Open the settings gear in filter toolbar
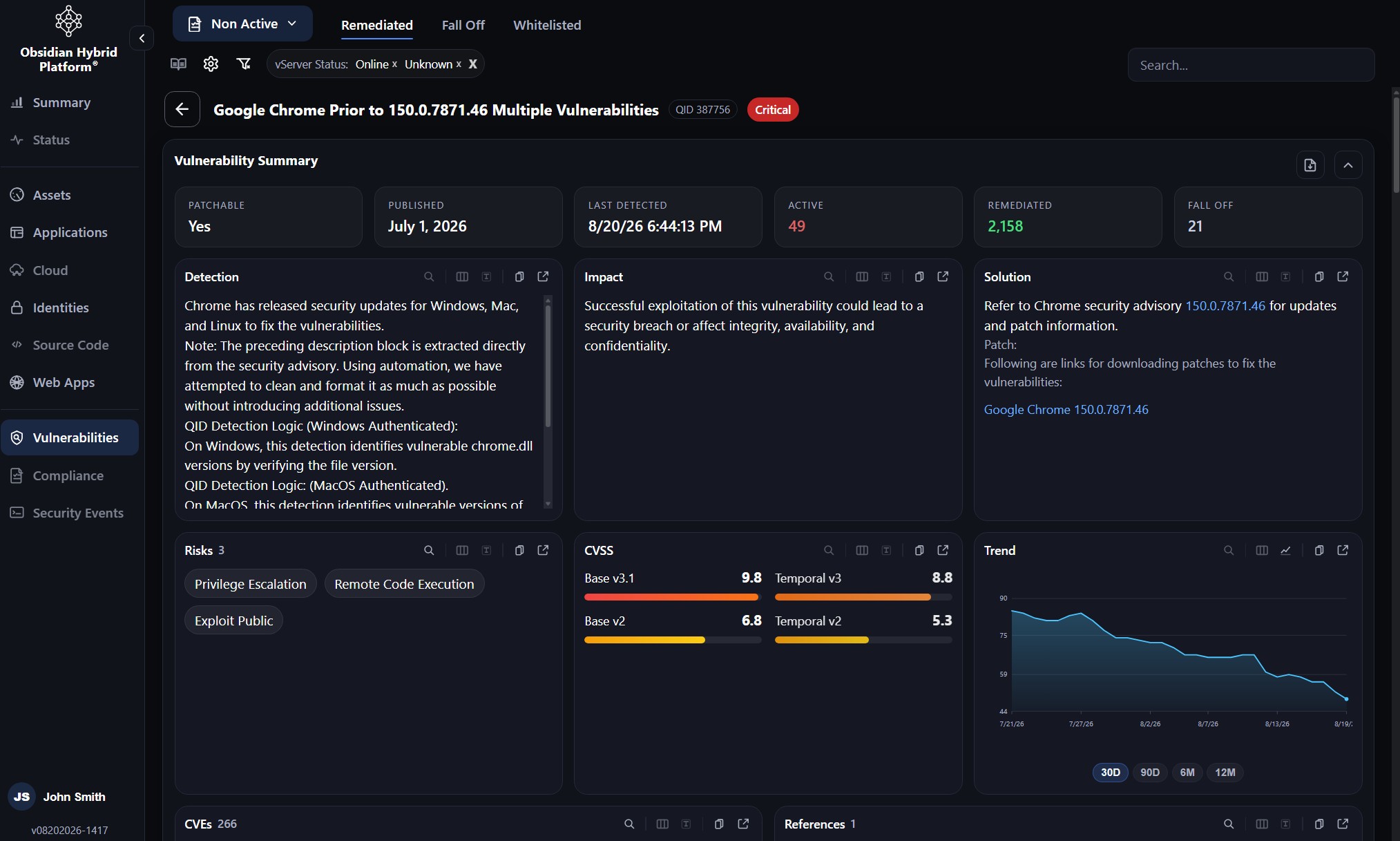Viewport: 1400px width, 841px height. (211, 64)
